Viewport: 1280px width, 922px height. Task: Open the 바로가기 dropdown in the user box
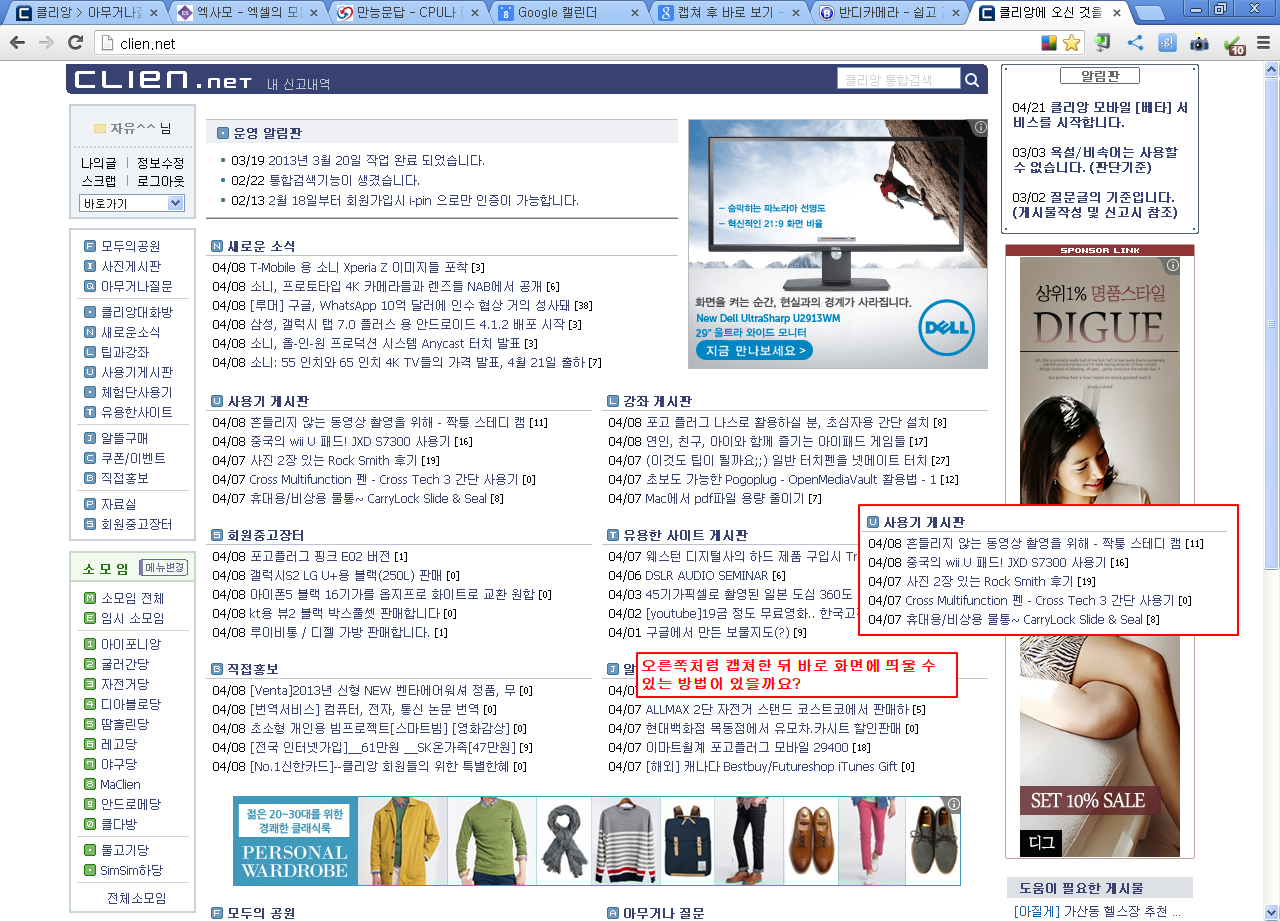coord(132,203)
